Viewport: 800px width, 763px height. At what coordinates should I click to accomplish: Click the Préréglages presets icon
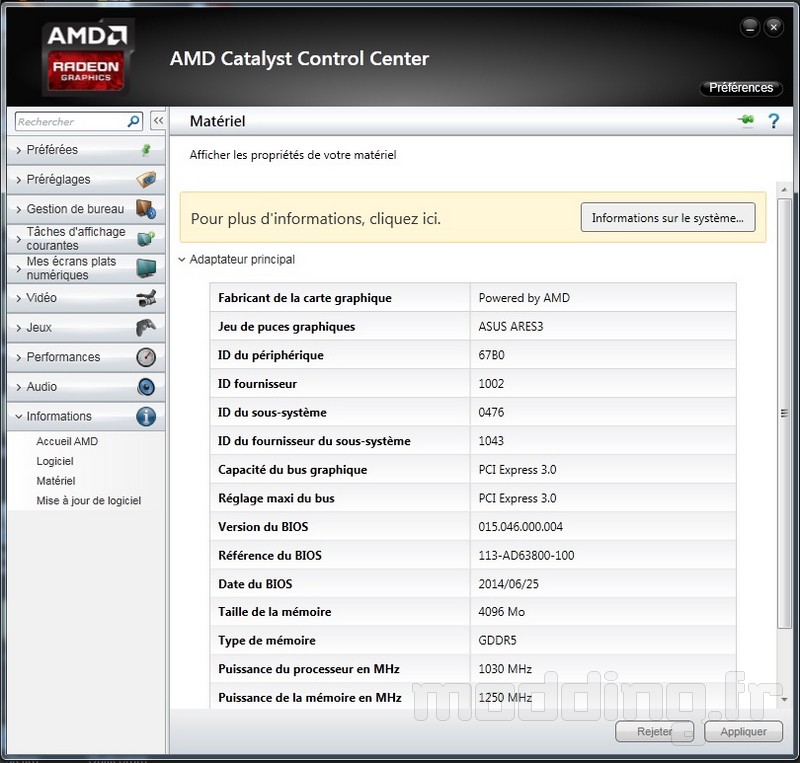click(x=146, y=179)
